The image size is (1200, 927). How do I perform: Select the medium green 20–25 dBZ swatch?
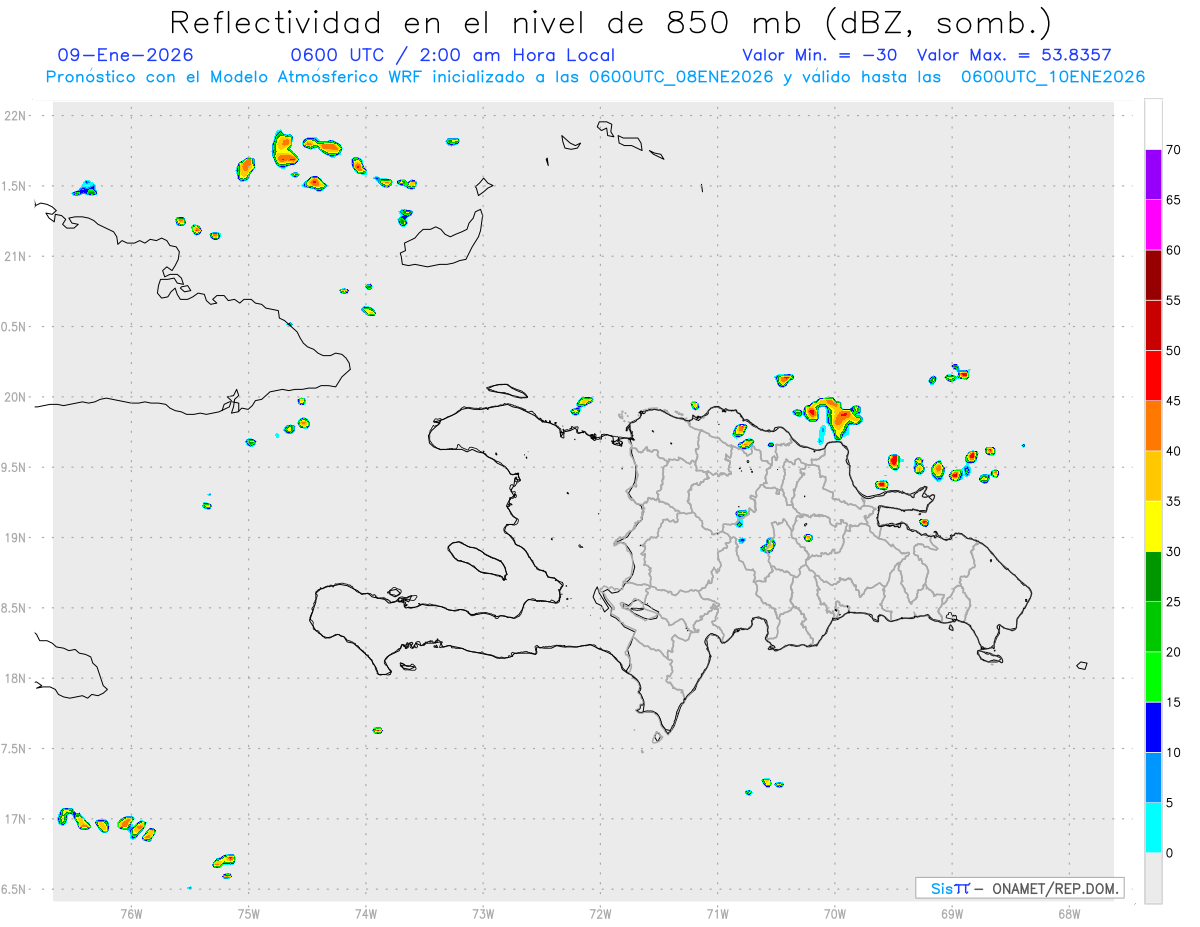(x=1153, y=627)
